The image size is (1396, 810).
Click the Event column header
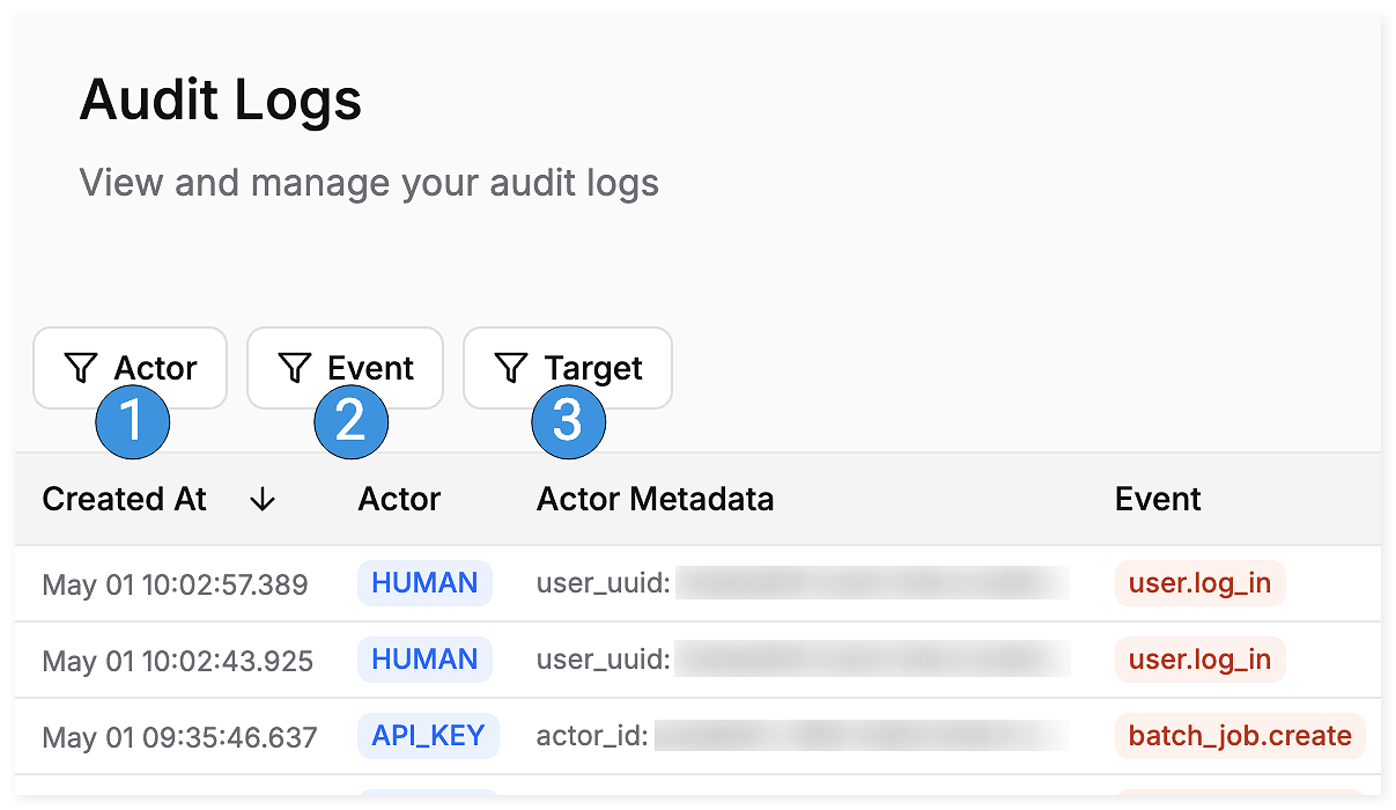click(1158, 499)
